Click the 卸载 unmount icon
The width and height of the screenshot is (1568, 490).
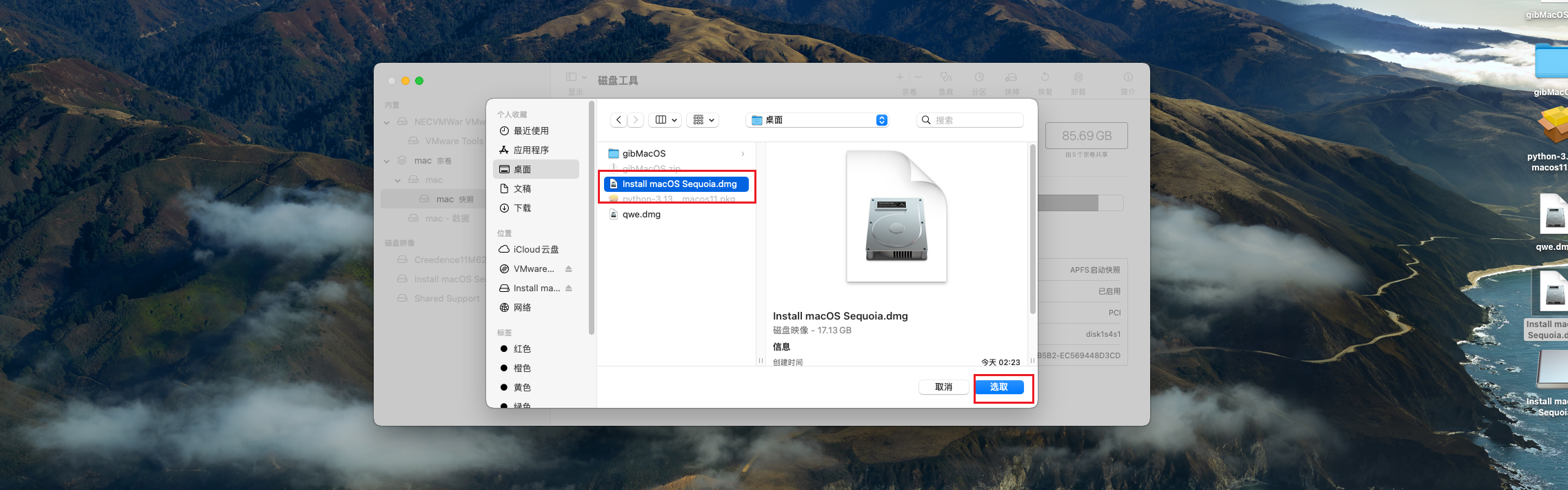point(1078,77)
